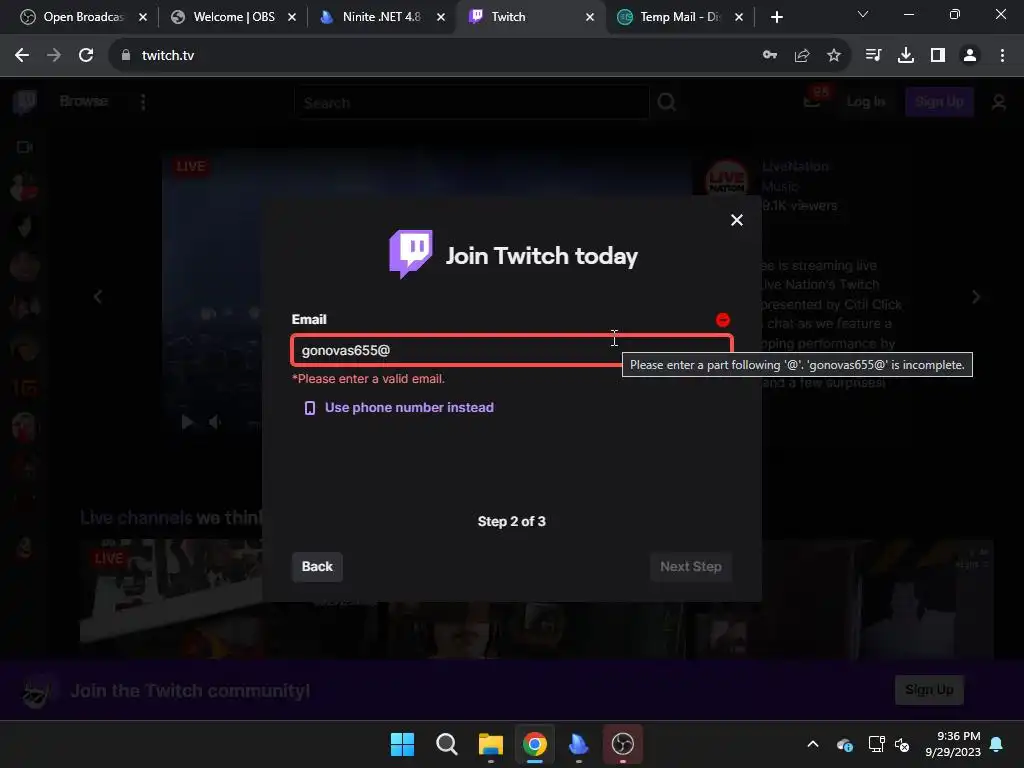Click the Twitch logo home icon
1024x768 pixels.
pos(25,102)
